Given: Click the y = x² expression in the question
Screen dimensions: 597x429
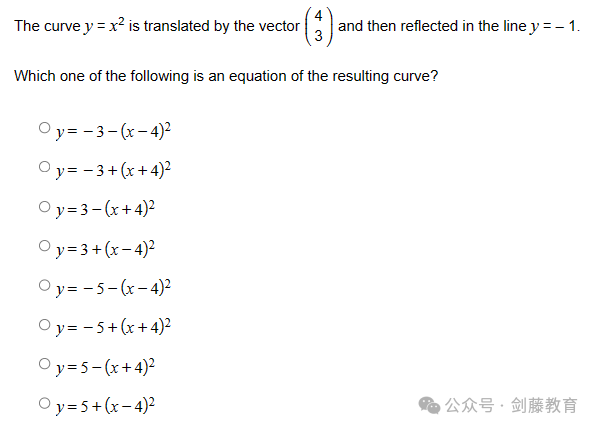Looking at the screenshot, I should [104, 26].
